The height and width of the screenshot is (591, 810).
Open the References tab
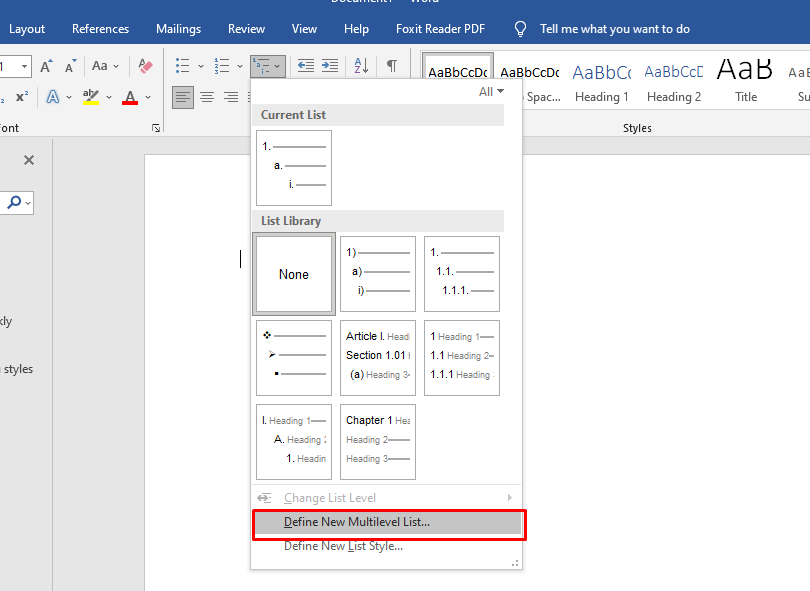point(100,29)
